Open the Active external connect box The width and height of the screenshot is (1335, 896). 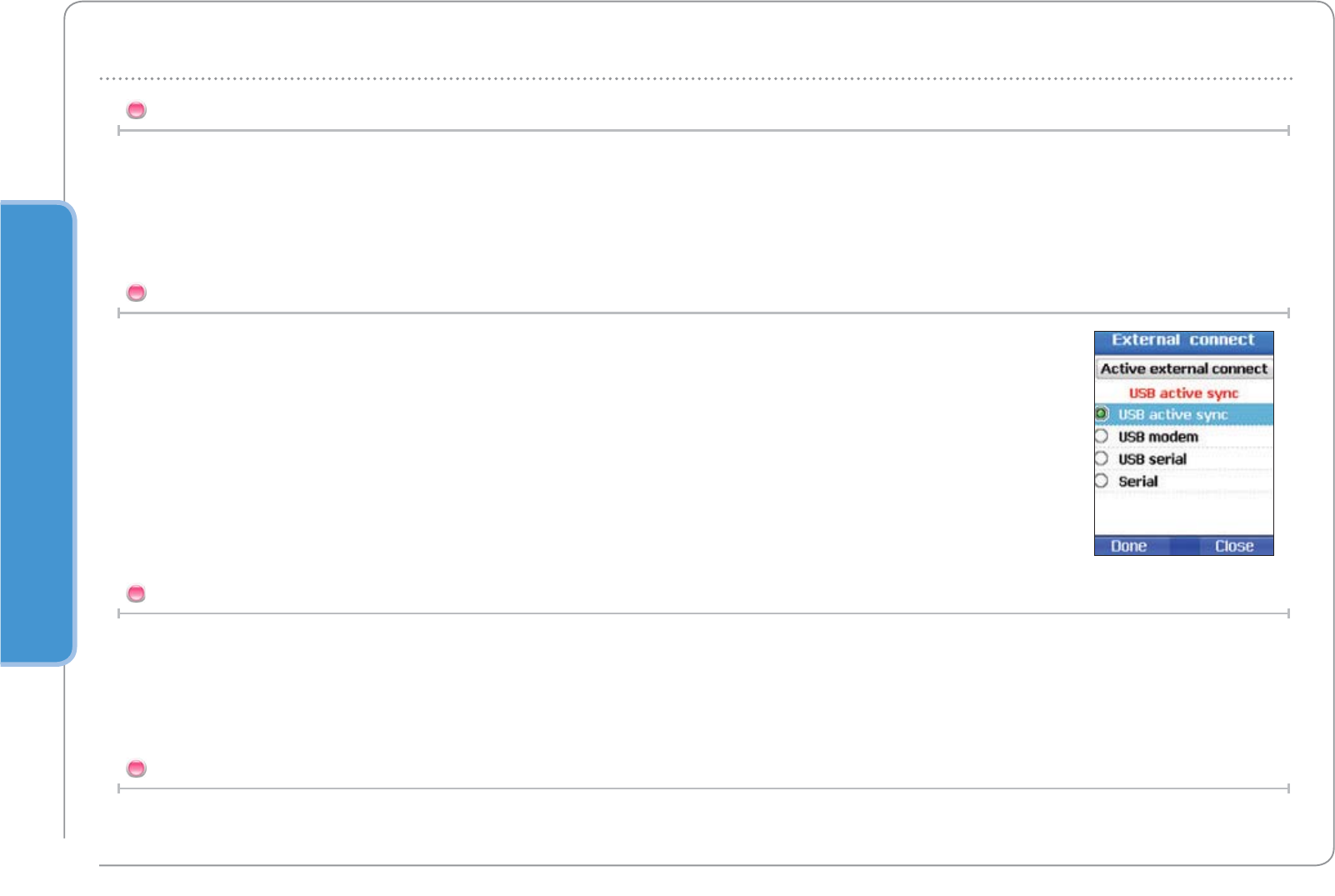coord(1183,368)
